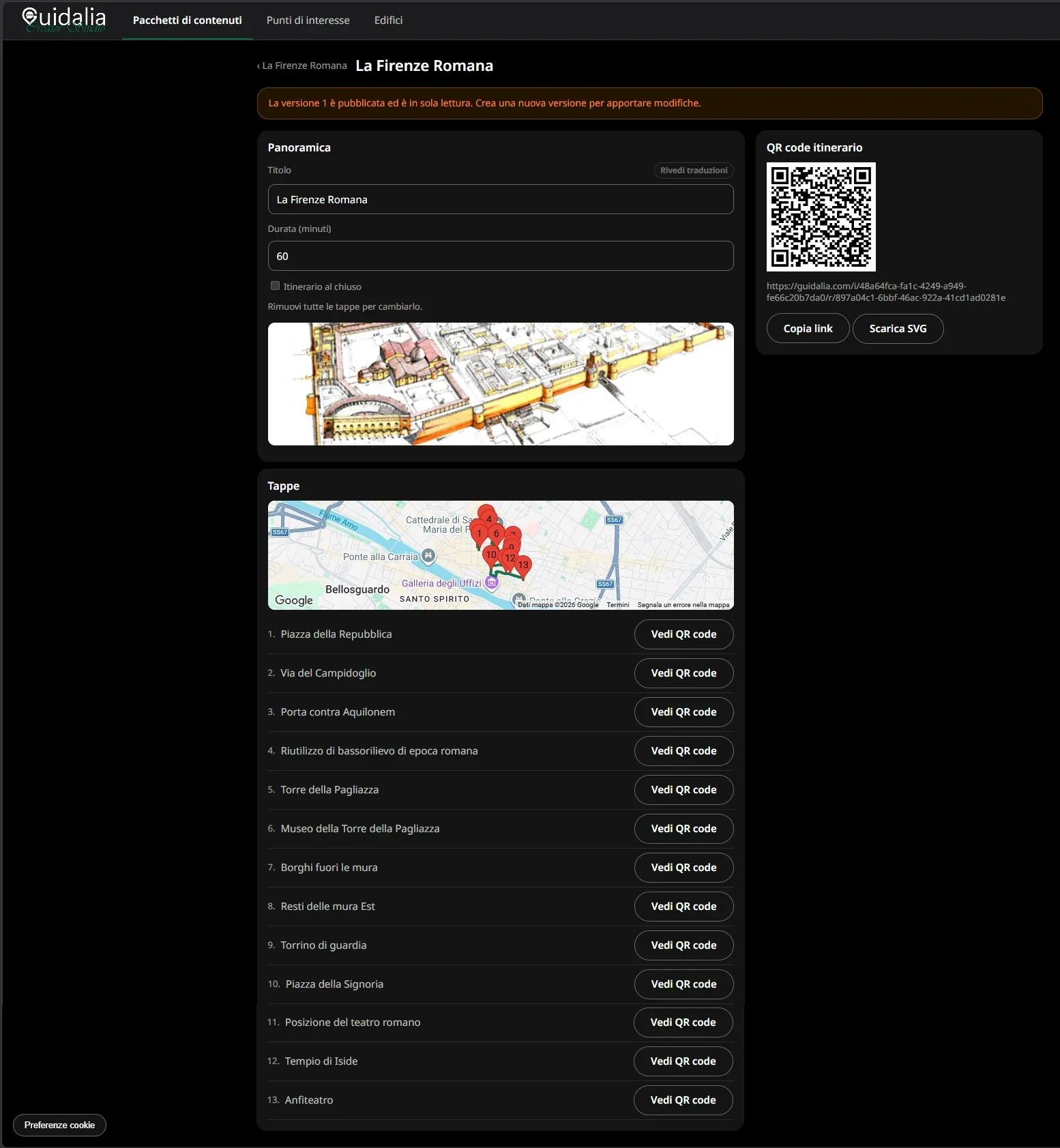
Task: Click Segnala un errore nella mappa
Action: (x=683, y=605)
